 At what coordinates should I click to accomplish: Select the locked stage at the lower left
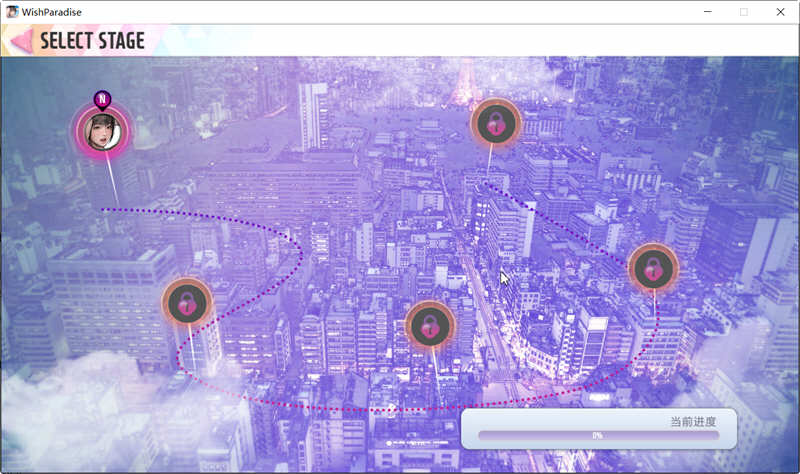pyautogui.click(x=187, y=302)
